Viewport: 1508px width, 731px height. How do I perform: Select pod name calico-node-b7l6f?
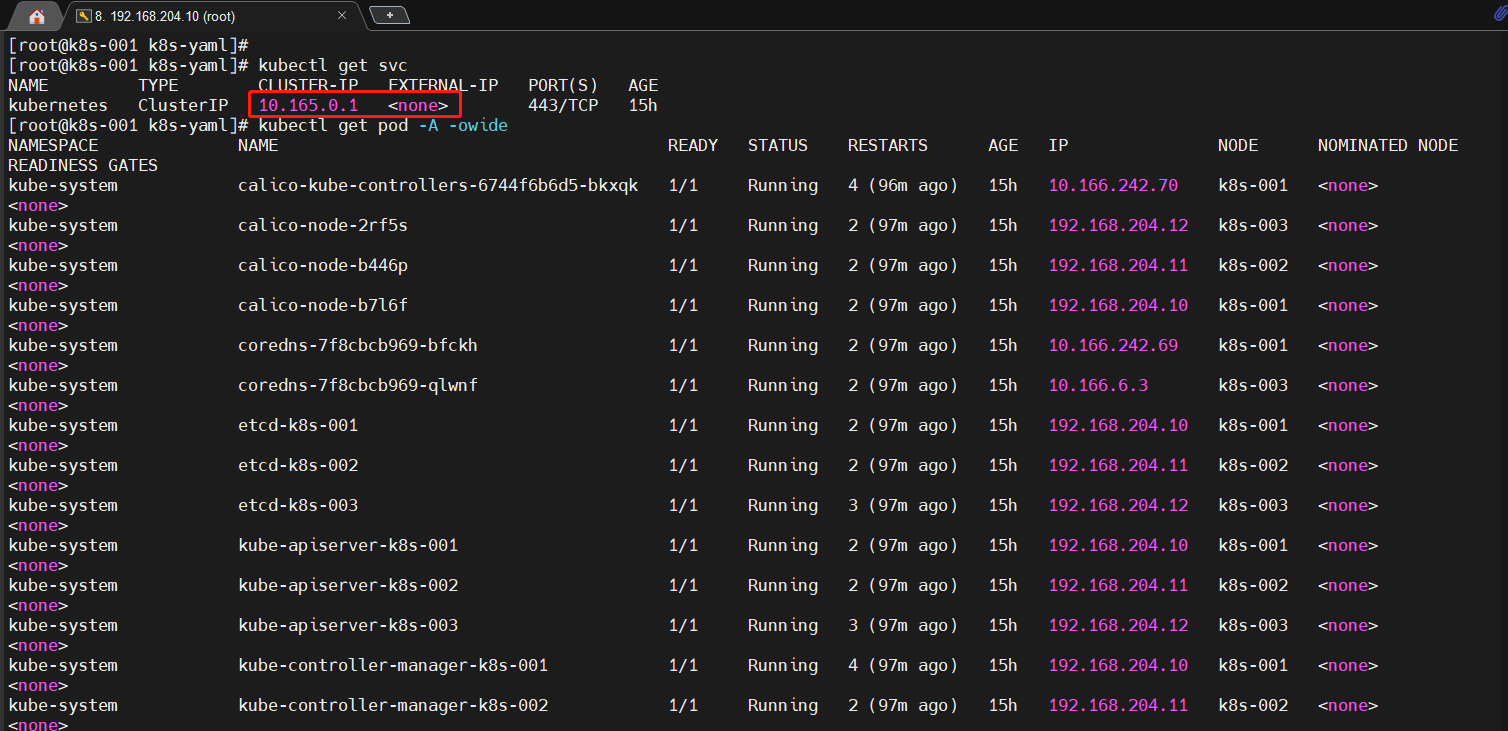(x=323, y=306)
